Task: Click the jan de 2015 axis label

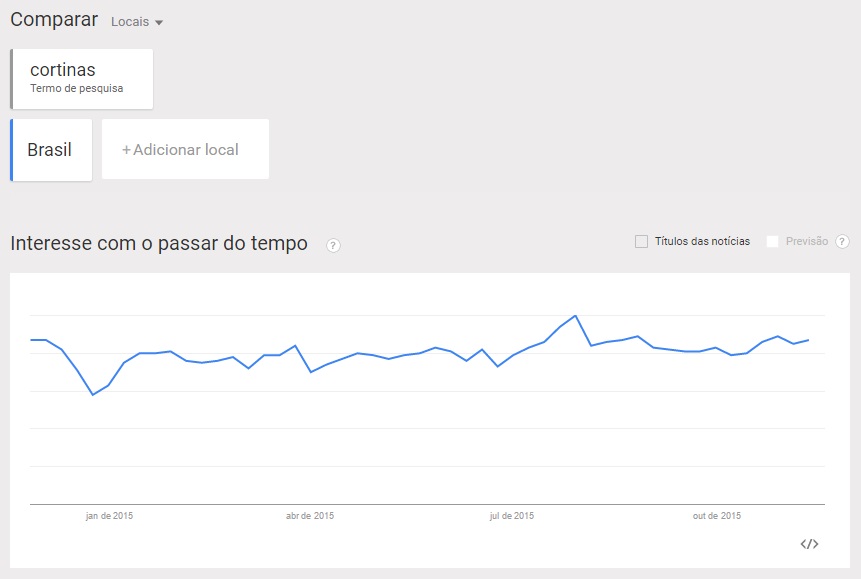Action: [x=107, y=516]
